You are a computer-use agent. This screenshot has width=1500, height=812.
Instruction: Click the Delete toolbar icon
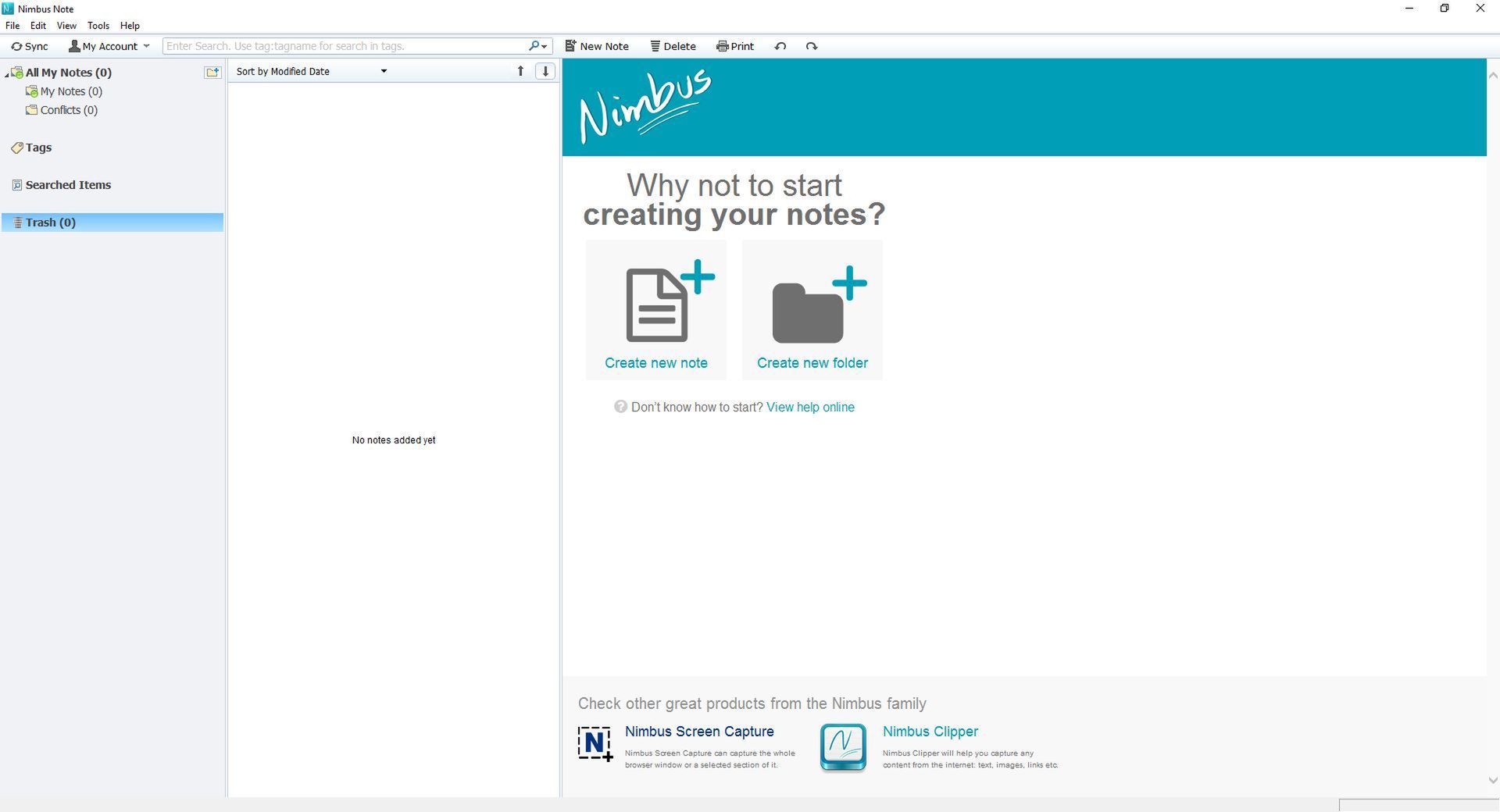(655, 46)
